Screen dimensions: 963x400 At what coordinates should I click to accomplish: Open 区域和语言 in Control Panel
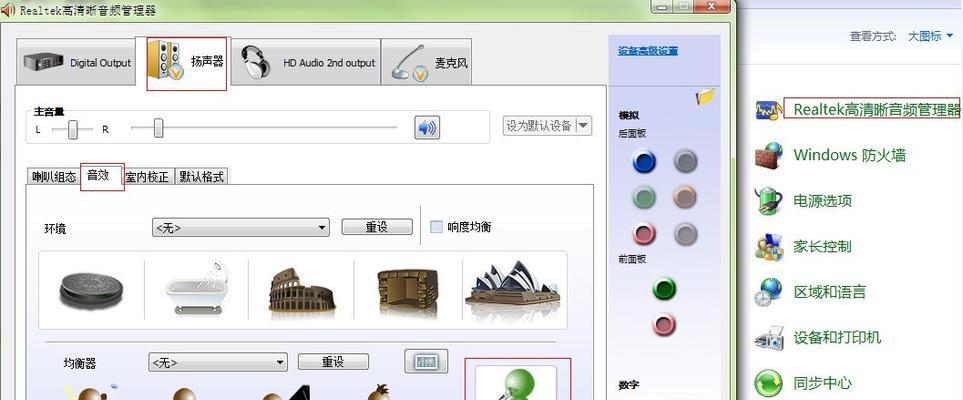[829, 292]
